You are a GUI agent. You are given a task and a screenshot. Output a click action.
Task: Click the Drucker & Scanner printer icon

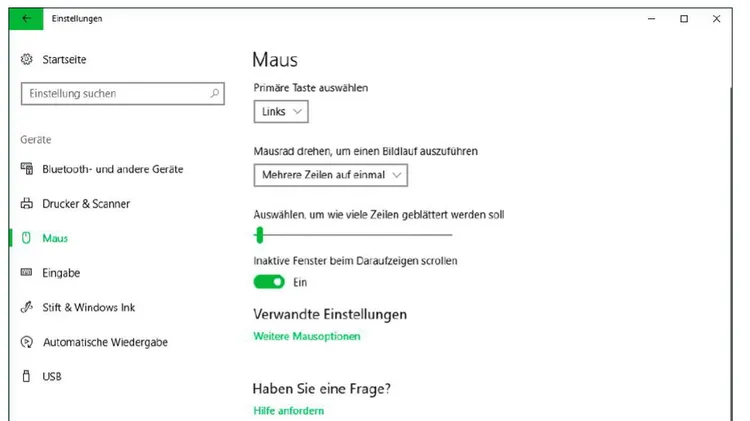(27, 203)
